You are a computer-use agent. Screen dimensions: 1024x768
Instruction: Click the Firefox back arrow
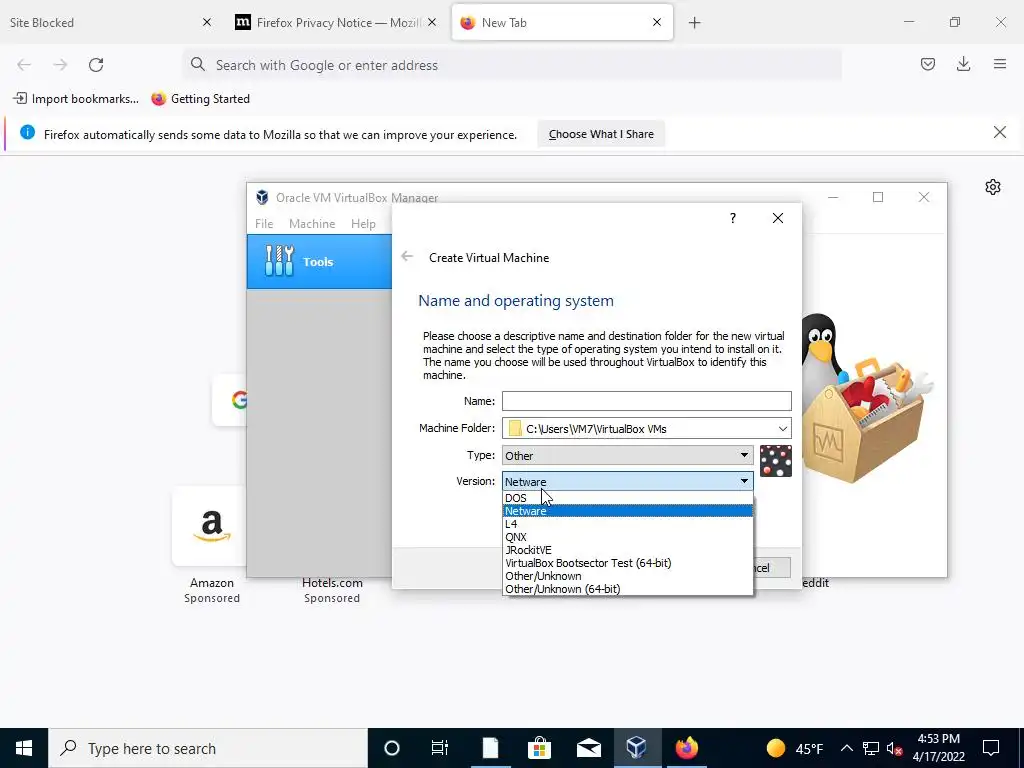(x=24, y=65)
